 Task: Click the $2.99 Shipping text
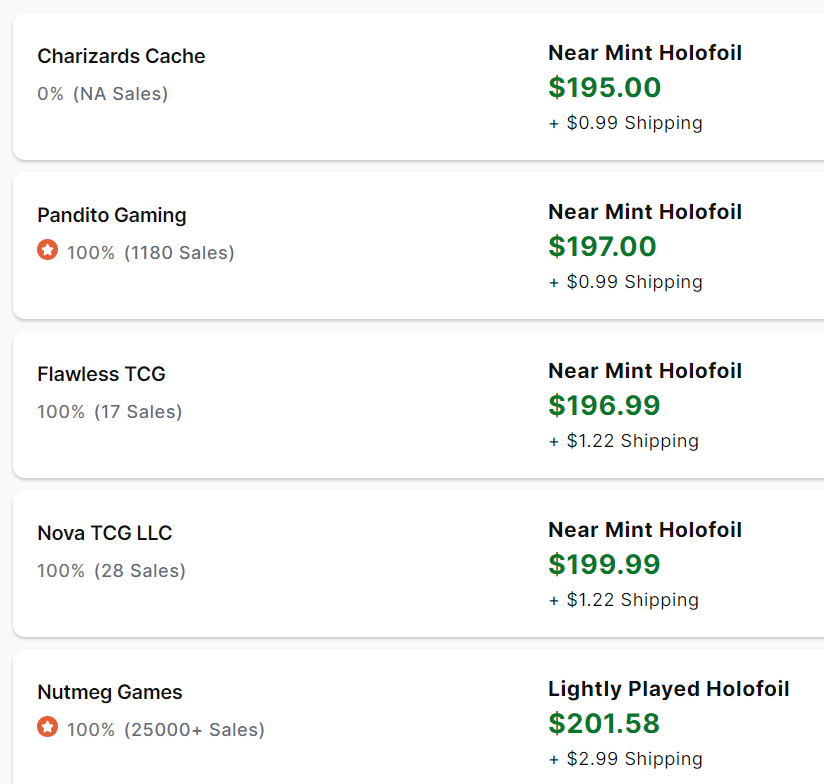tap(625, 759)
